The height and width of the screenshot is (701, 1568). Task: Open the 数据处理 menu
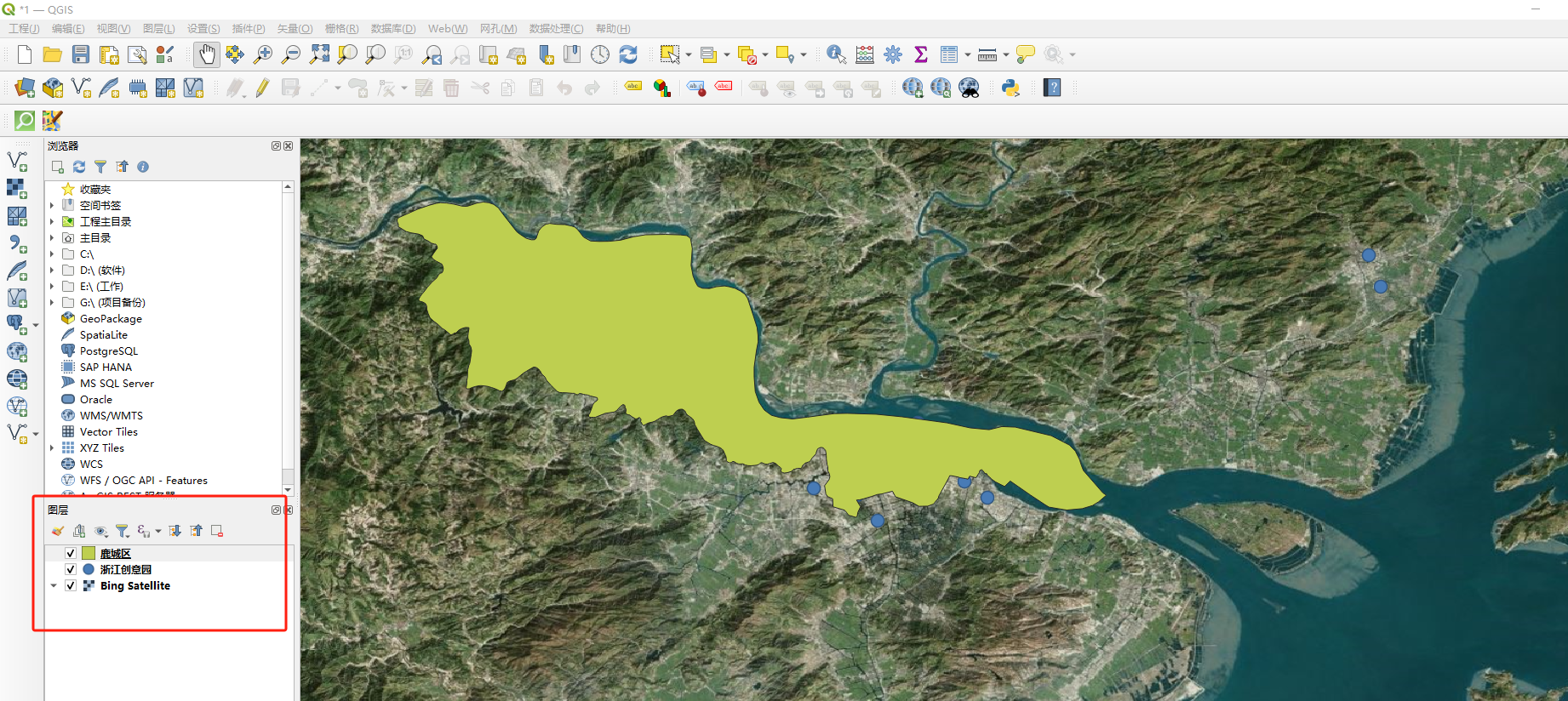pyautogui.click(x=556, y=28)
